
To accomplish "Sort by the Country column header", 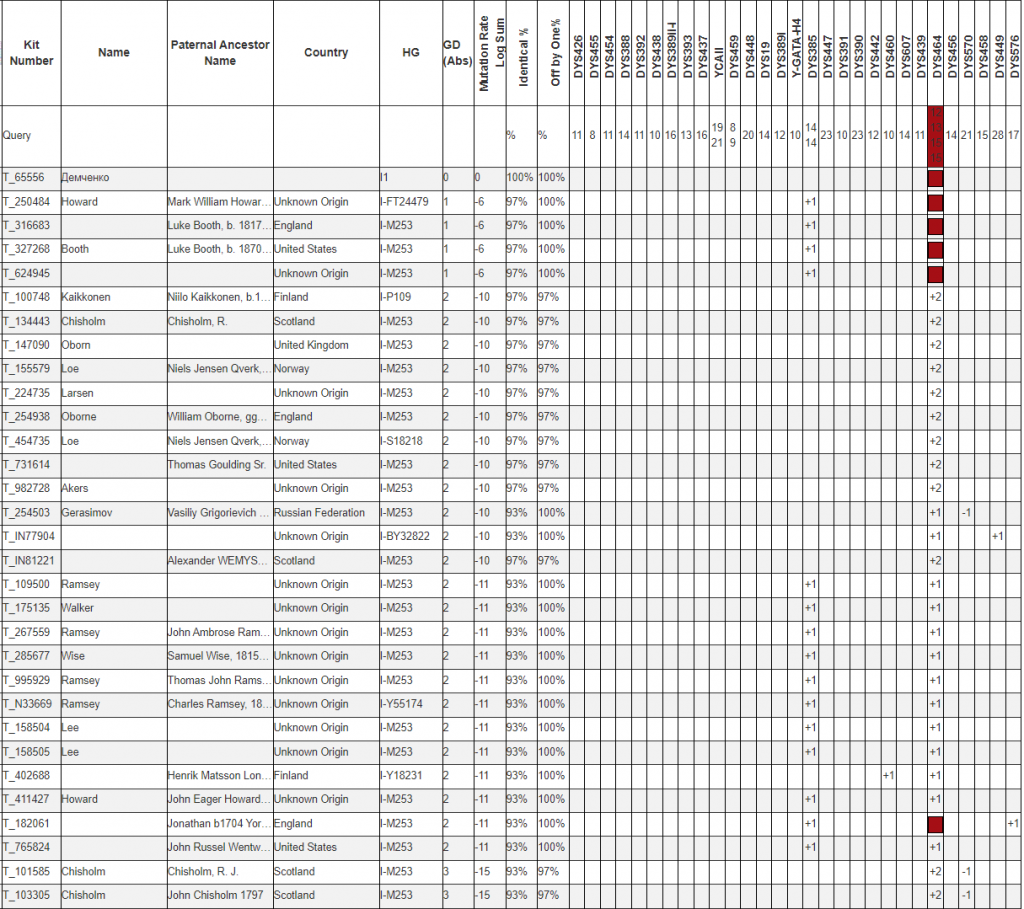I will [x=326, y=53].
